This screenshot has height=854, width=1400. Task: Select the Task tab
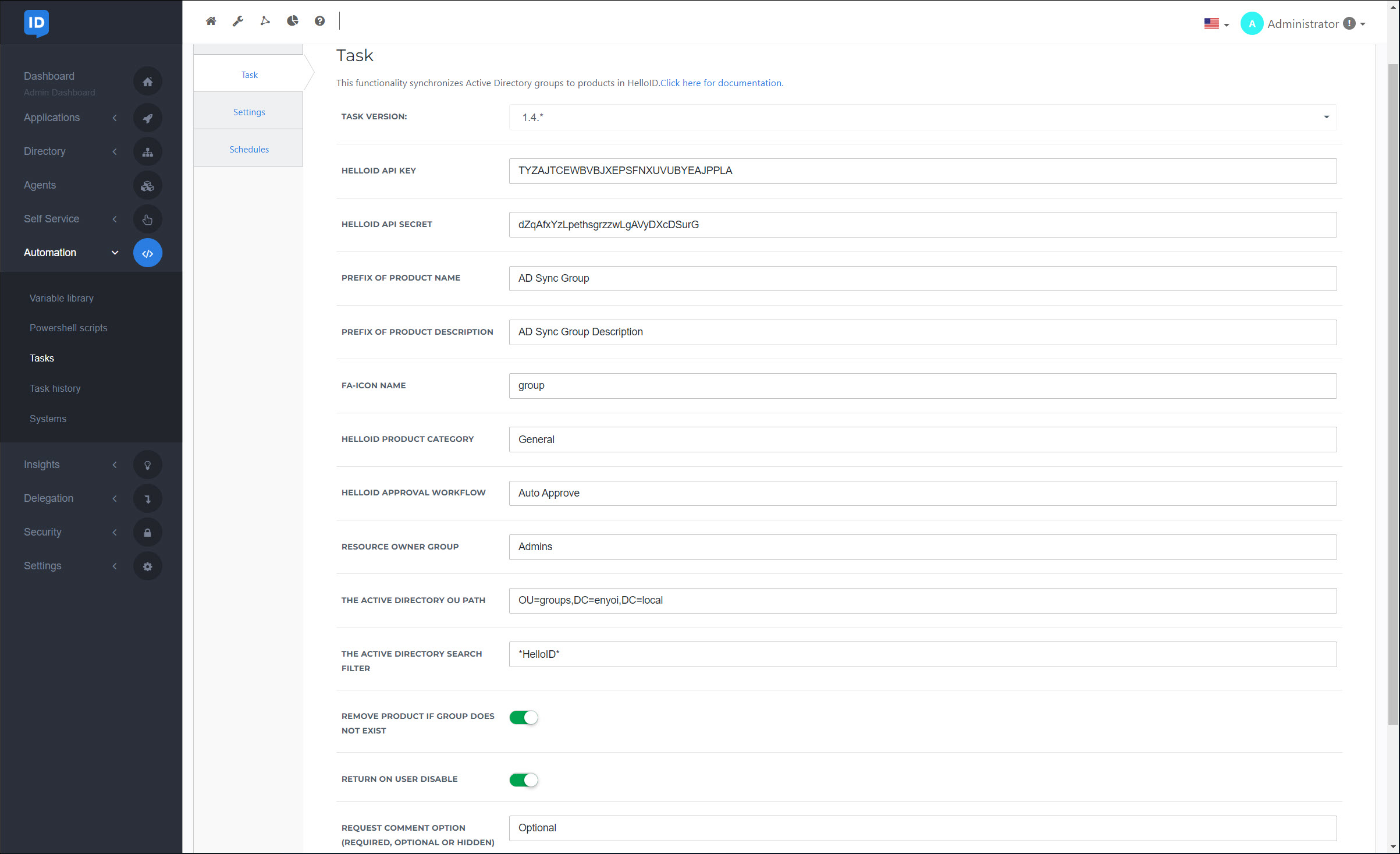point(249,75)
